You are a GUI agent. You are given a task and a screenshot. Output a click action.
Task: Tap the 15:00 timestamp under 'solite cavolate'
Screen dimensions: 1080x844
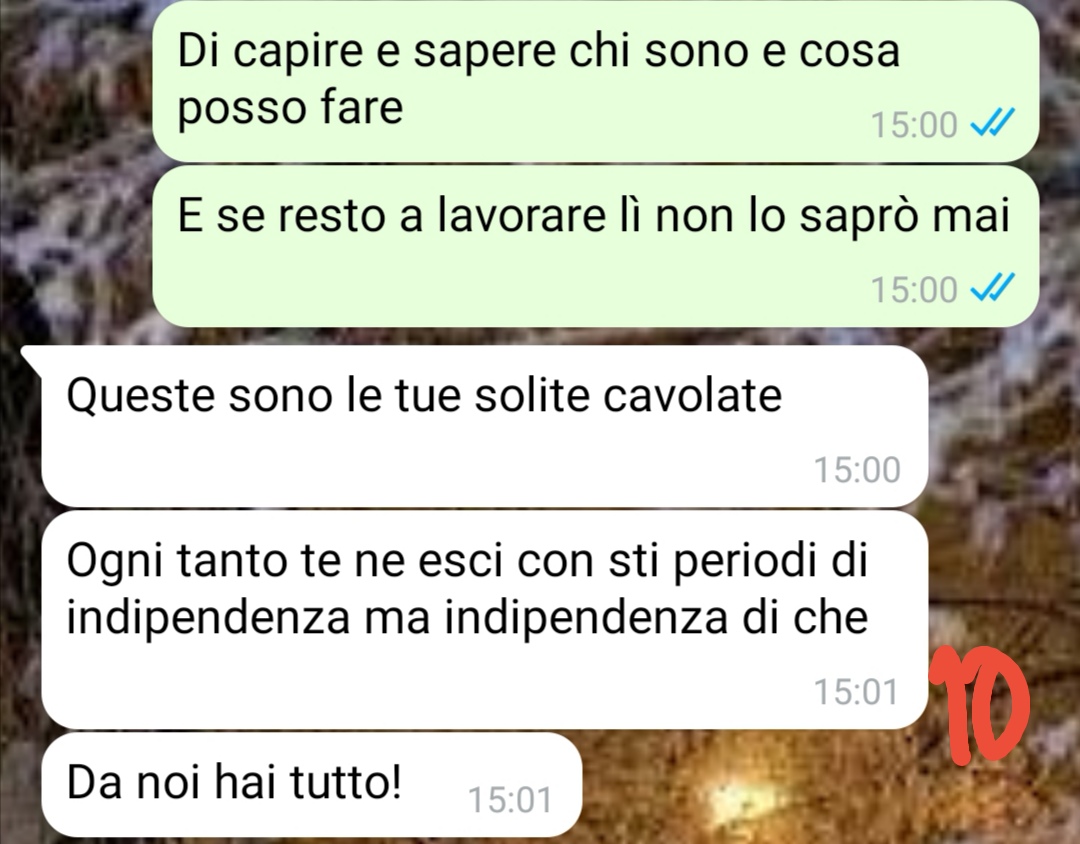pos(858,470)
